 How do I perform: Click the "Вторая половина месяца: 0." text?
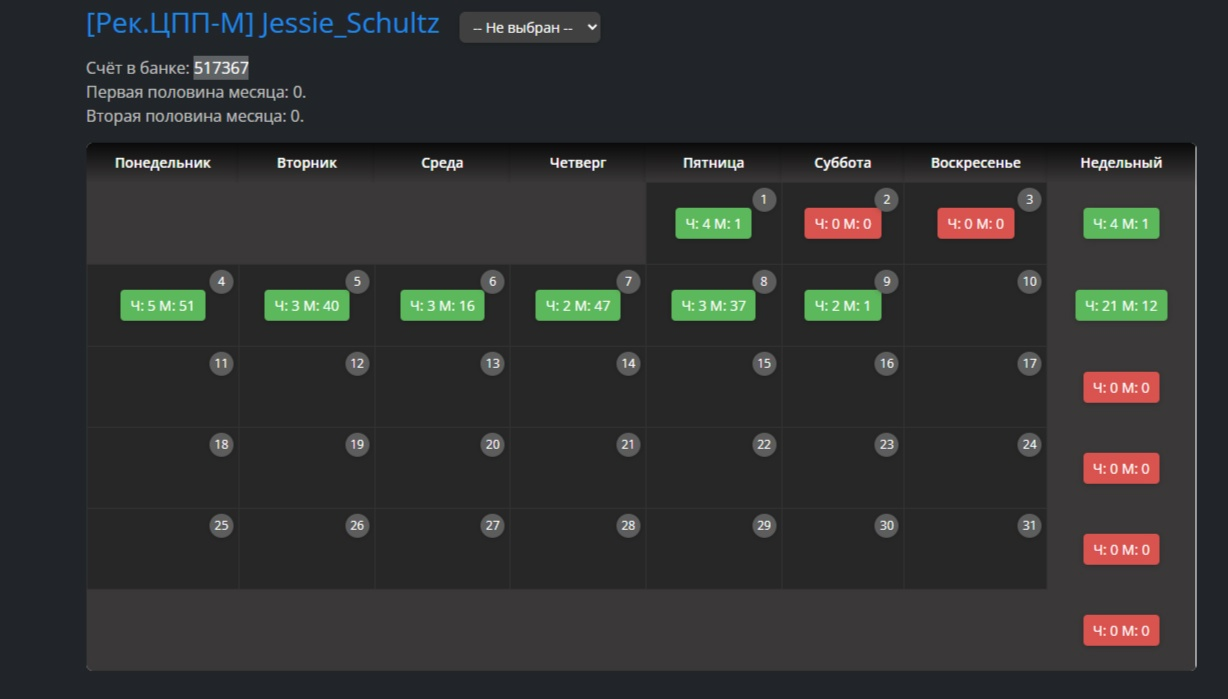click(x=195, y=116)
